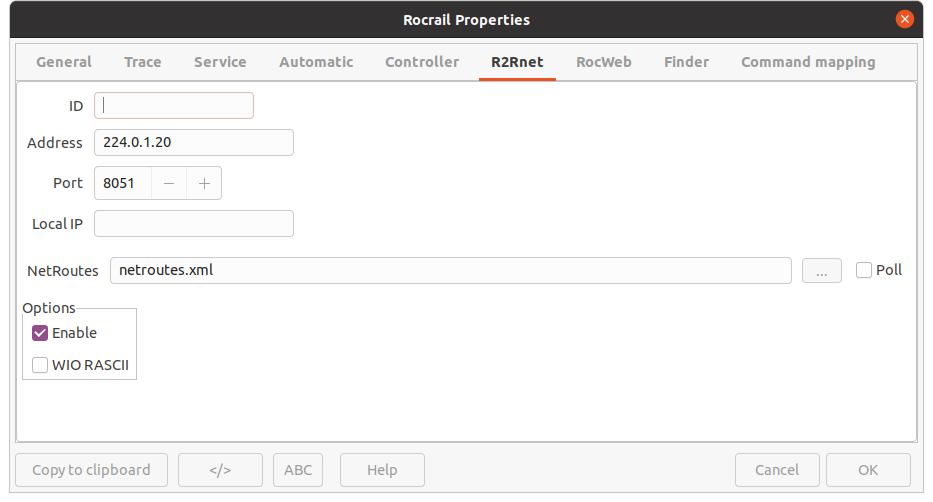Open the Finder tab
The image size is (933, 502).
pos(686,62)
